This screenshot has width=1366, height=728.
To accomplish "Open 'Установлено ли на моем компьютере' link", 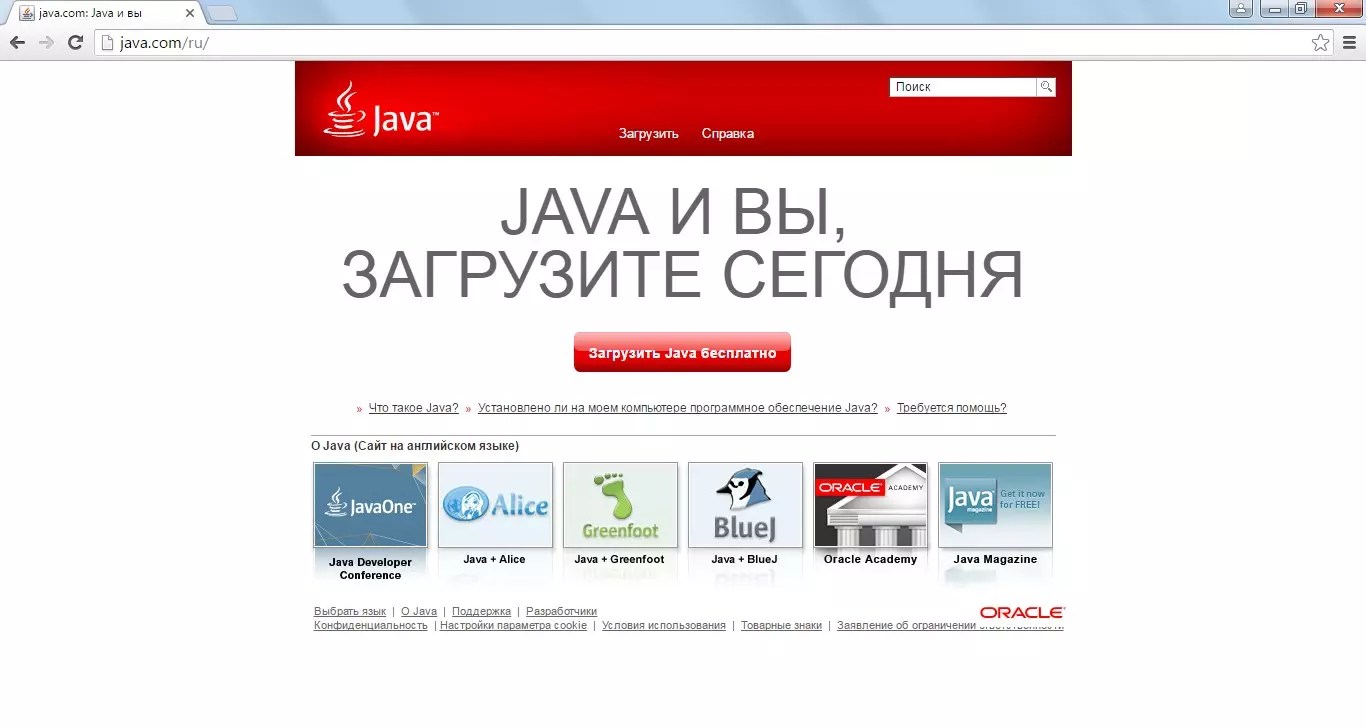I will [x=677, y=408].
